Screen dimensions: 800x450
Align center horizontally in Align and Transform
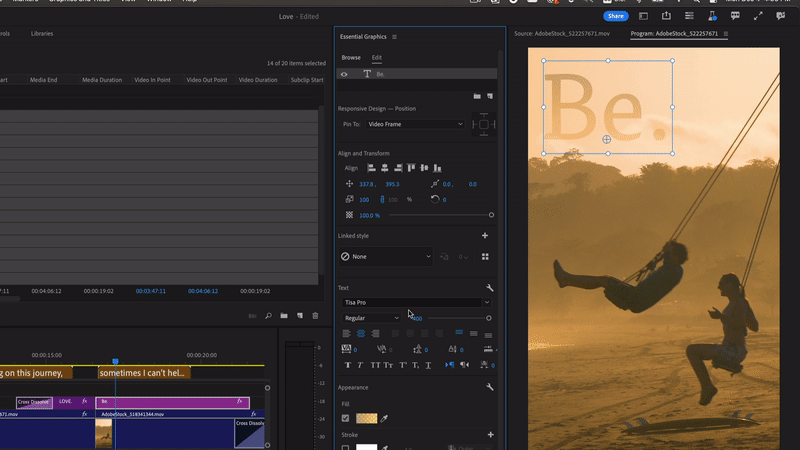coord(385,168)
